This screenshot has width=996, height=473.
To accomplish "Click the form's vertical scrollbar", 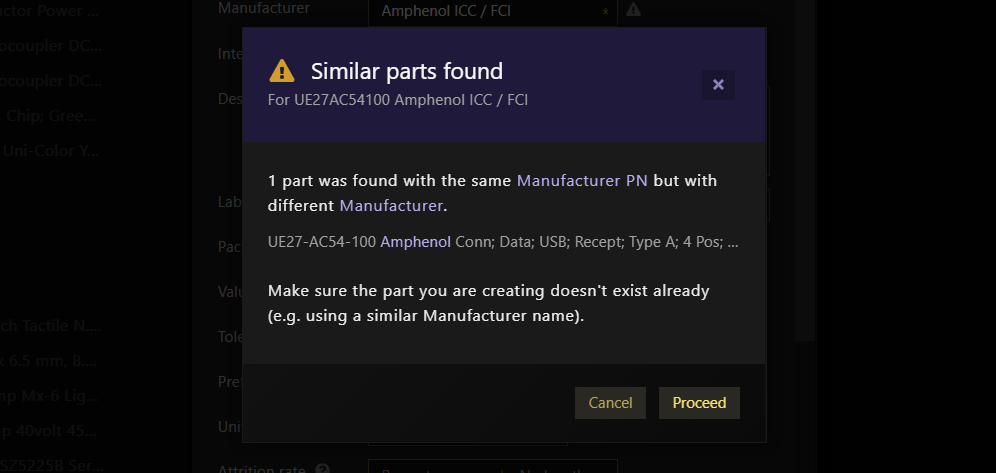I will 805,170.
